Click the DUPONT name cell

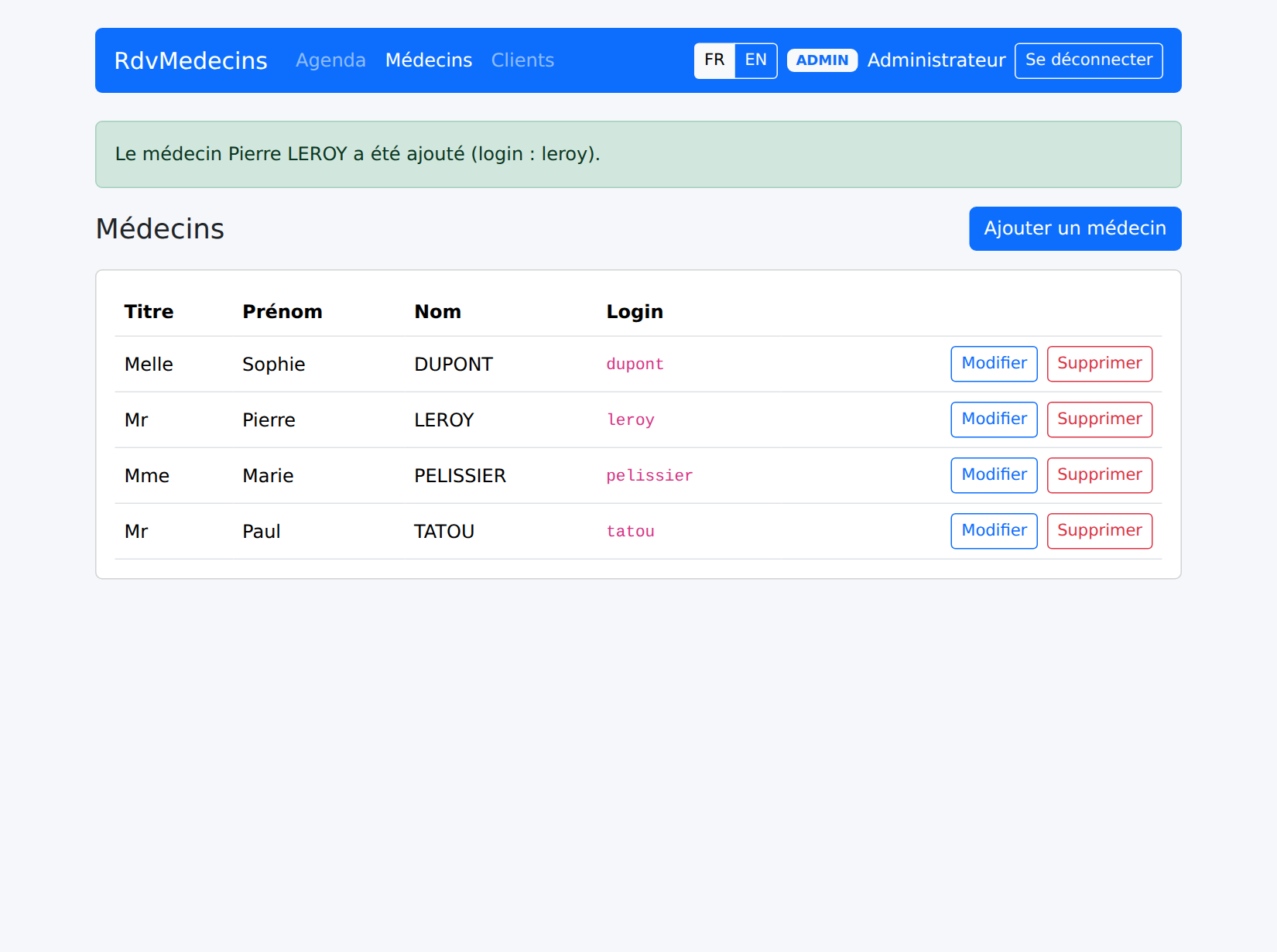coord(454,365)
